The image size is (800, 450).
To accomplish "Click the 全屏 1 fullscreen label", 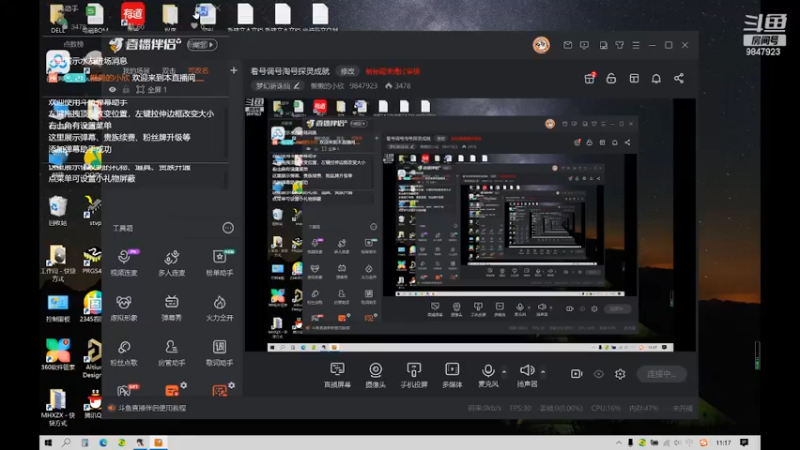I will click(x=157, y=90).
